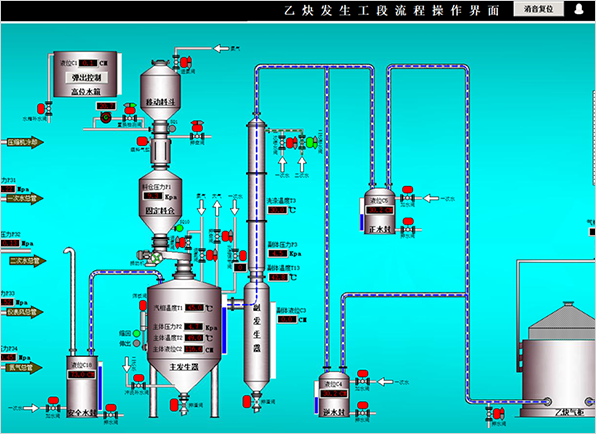
Task: Click the 进氮阀 valve above 移动料斗
Action: [x=182, y=62]
